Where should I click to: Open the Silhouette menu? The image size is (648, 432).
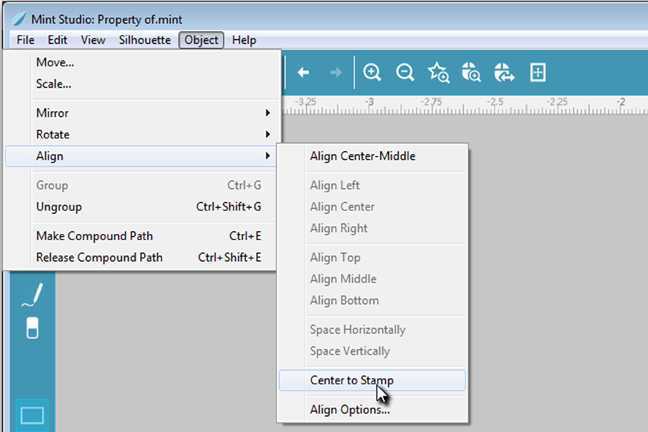(145, 40)
